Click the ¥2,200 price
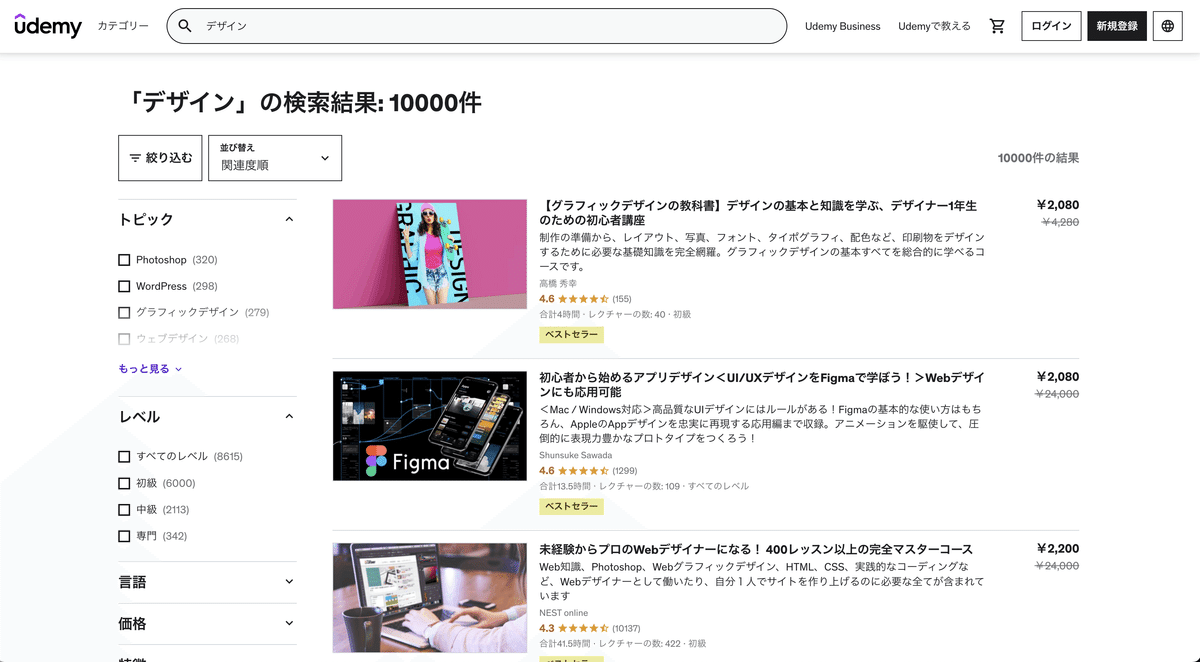Image resolution: width=1200 pixels, height=662 pixels. click(x=1058, y=549)
